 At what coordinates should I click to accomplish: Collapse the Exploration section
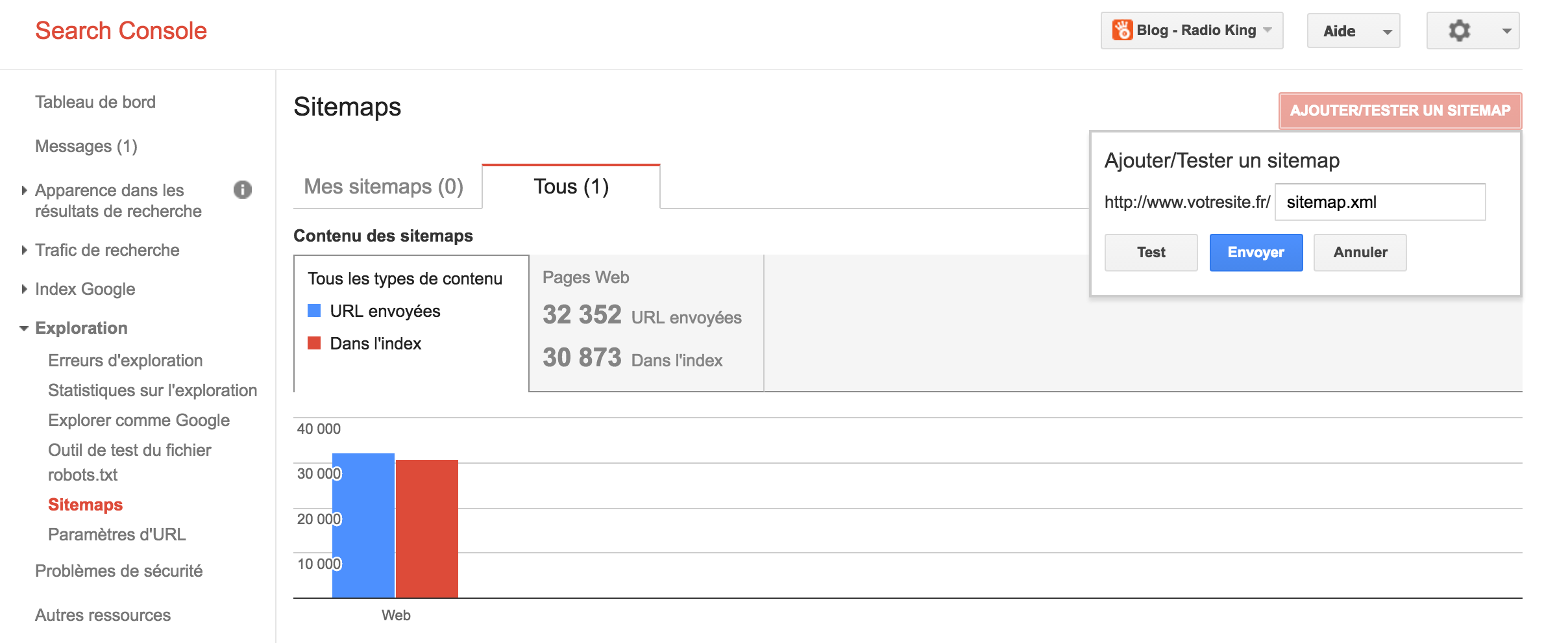coord(81,328)
